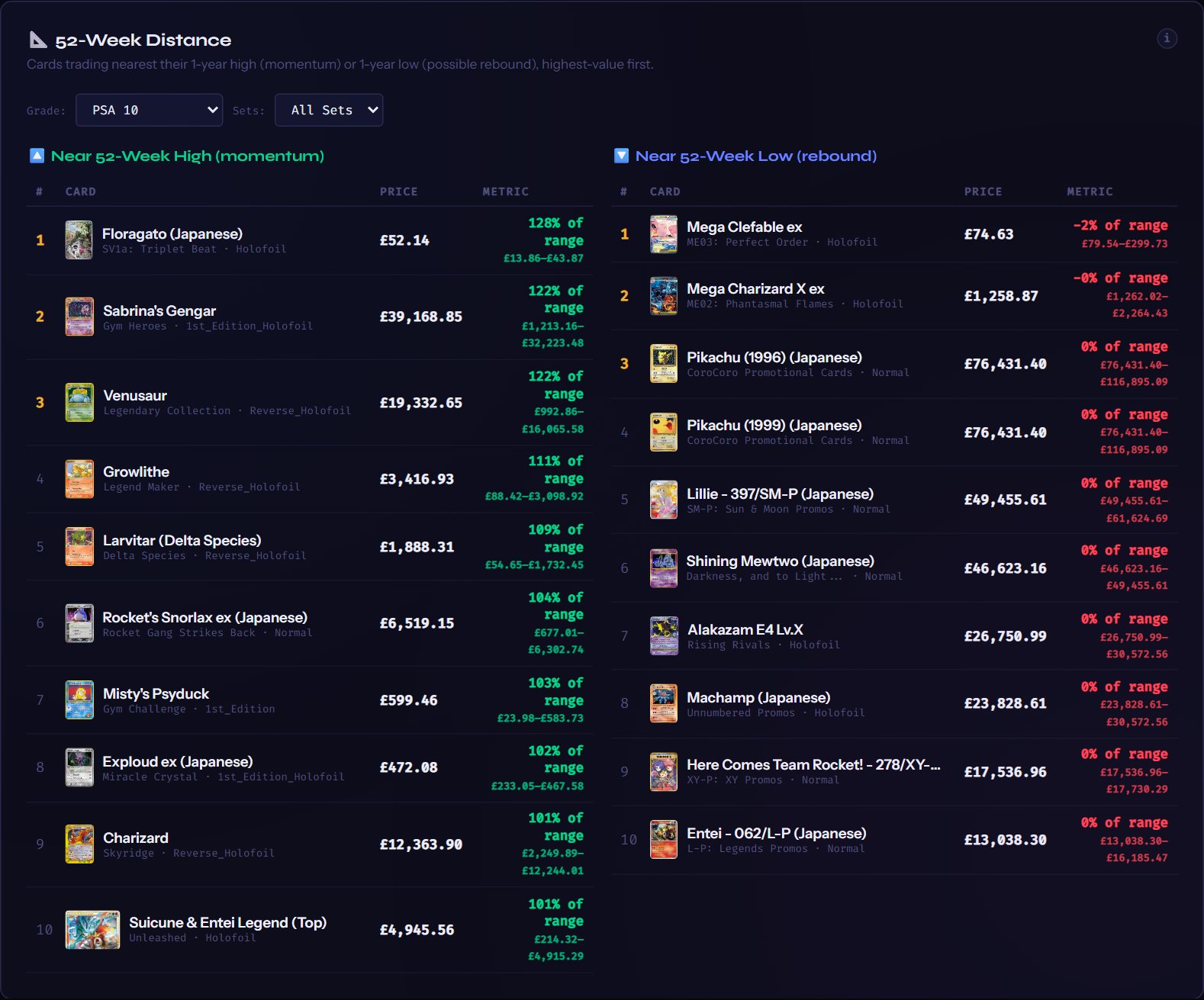Click the Suicune & Entei Legend (Top) name
This screenshot has height=1000, width=1204.
pos(227,923)
